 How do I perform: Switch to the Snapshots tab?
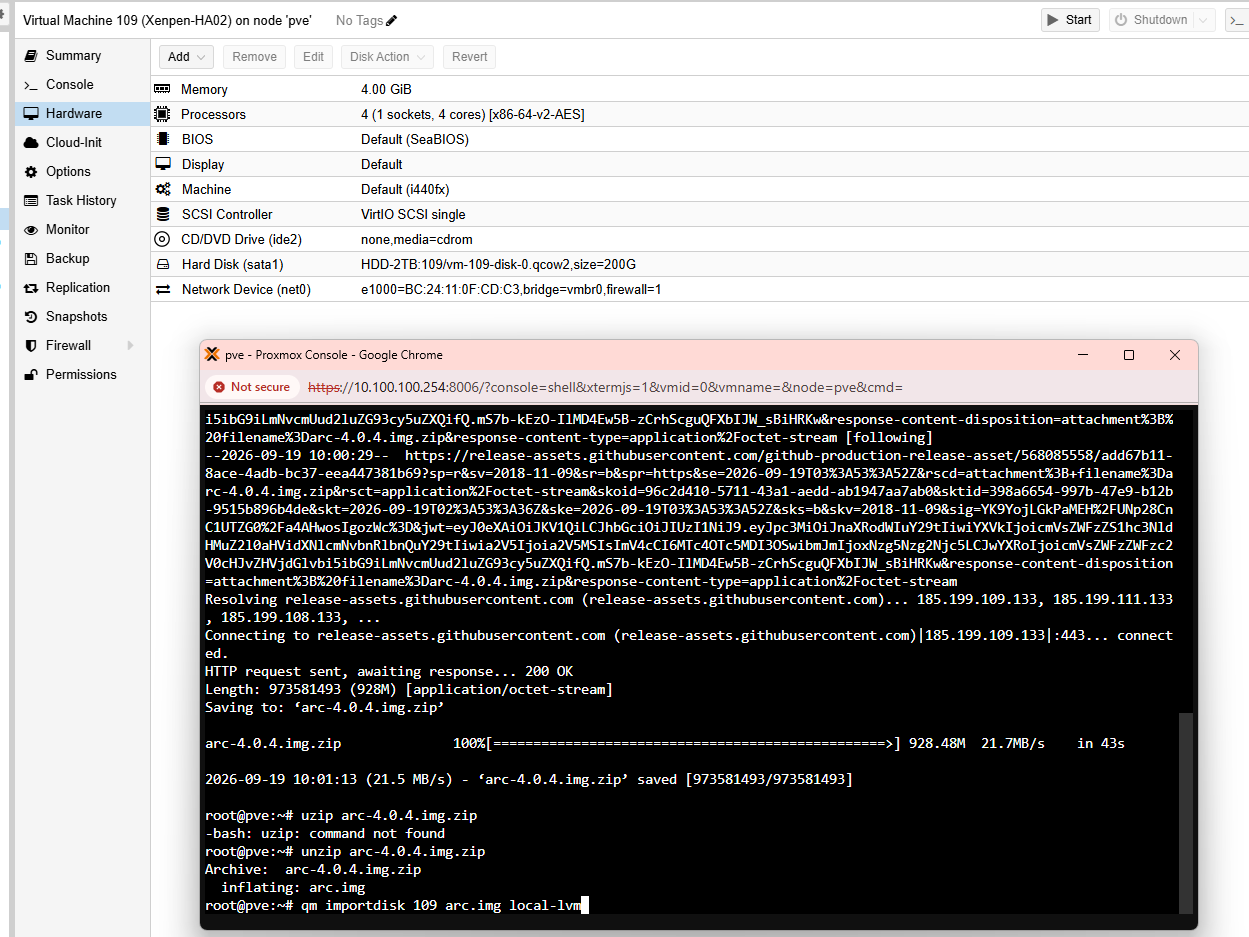click(x=82, y=317)
